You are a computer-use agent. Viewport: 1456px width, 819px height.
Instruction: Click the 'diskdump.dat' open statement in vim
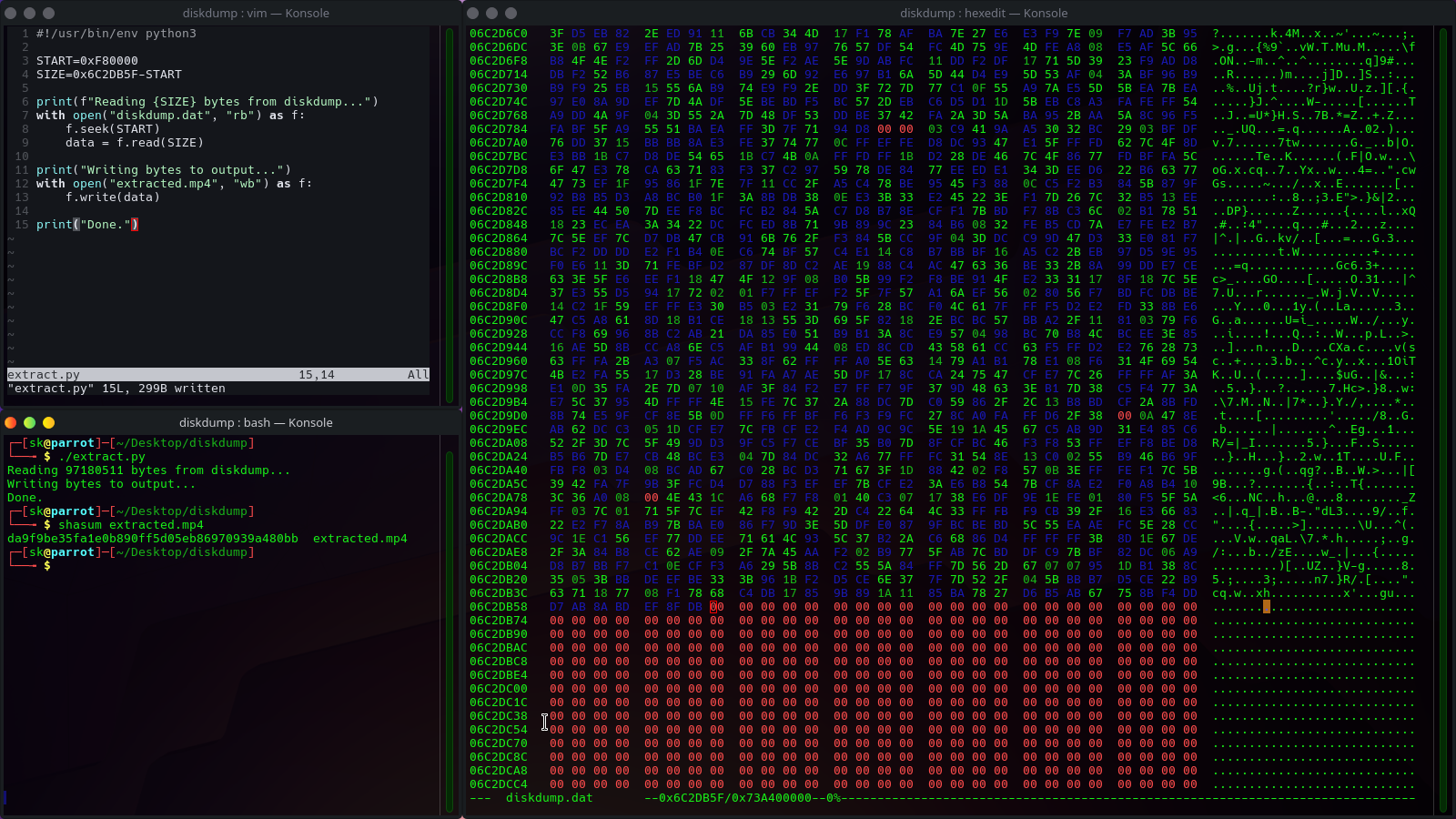(171, 116)
